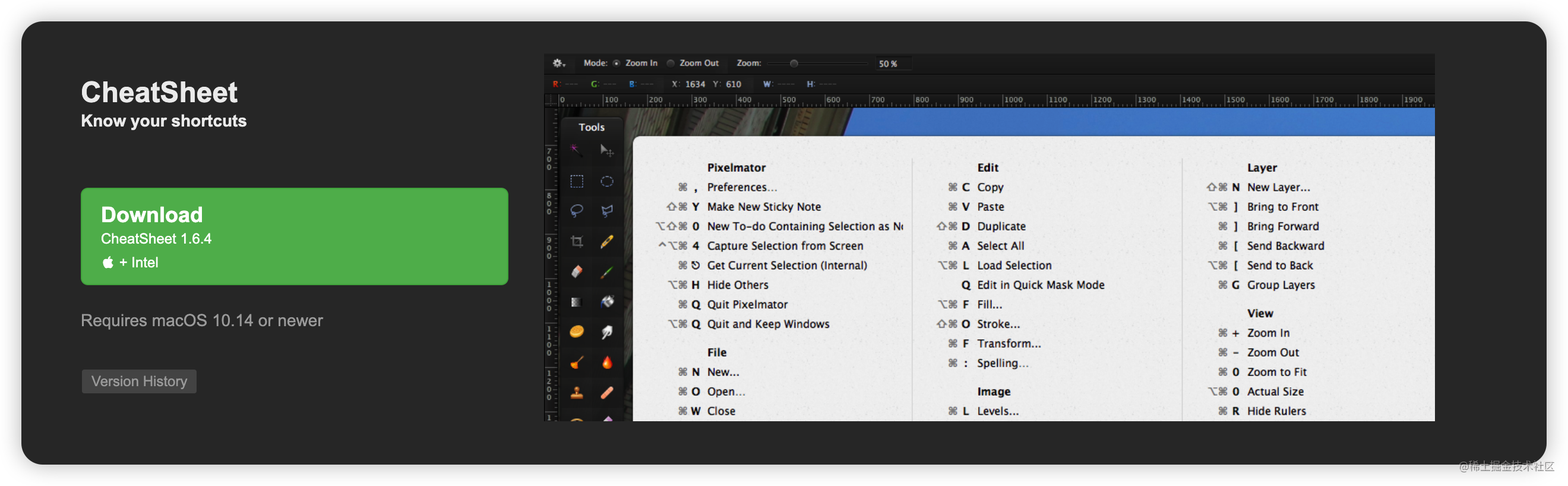
Task: Click Open… under File
Action: coord(726,391)
